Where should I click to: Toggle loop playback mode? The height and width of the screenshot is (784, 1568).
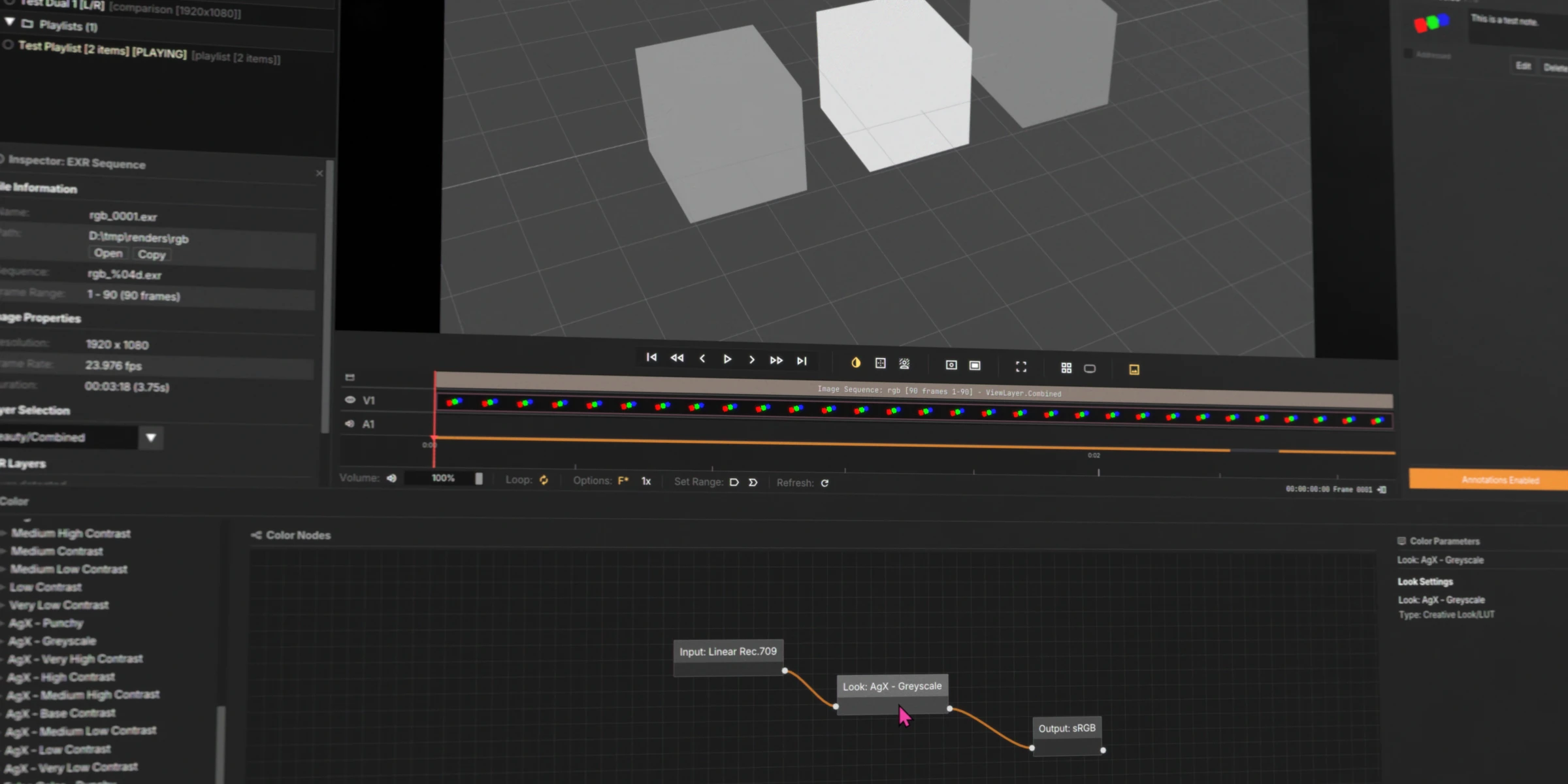(x=544, y=480)
